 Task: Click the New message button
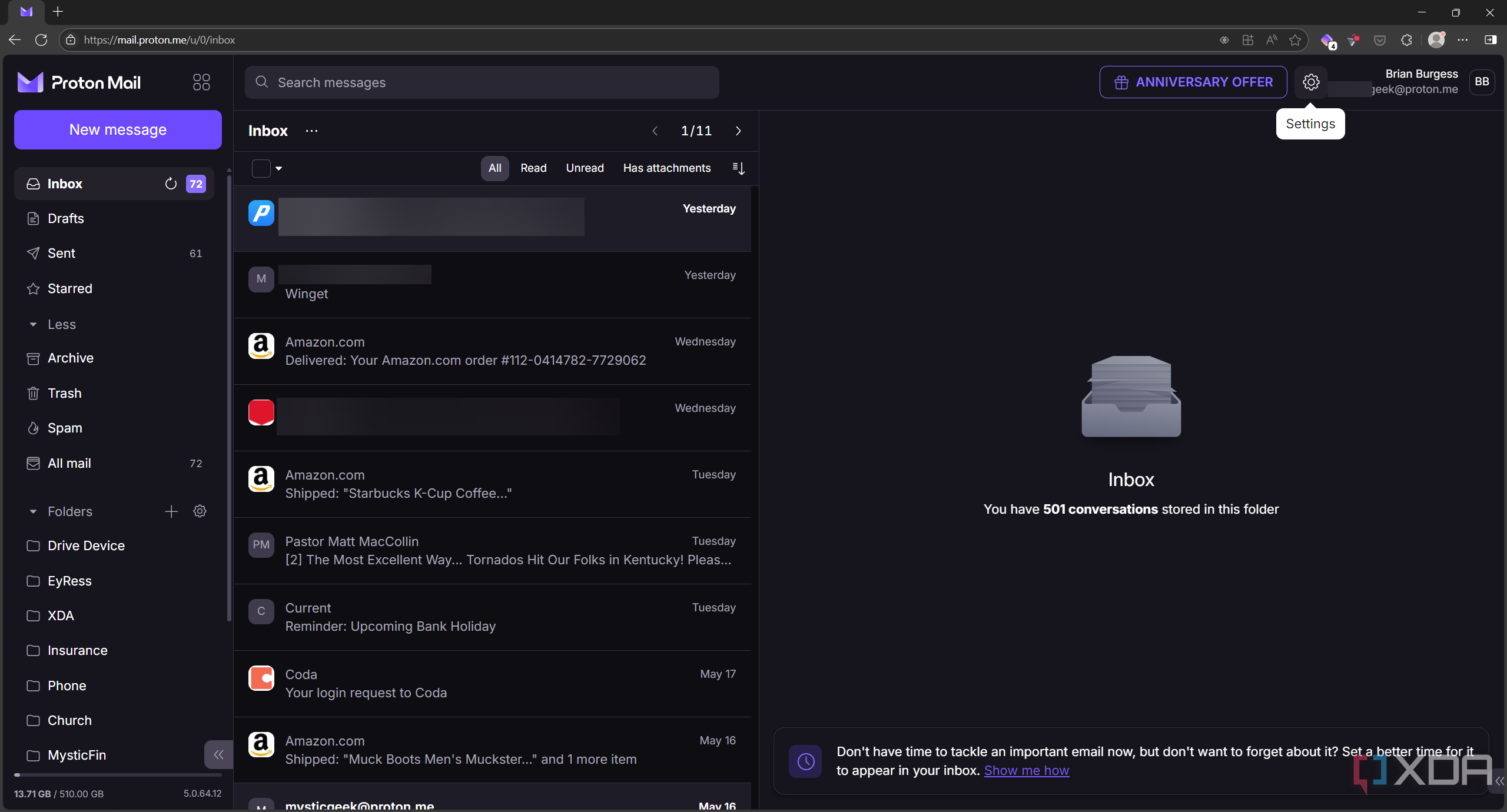pos(118,129)
